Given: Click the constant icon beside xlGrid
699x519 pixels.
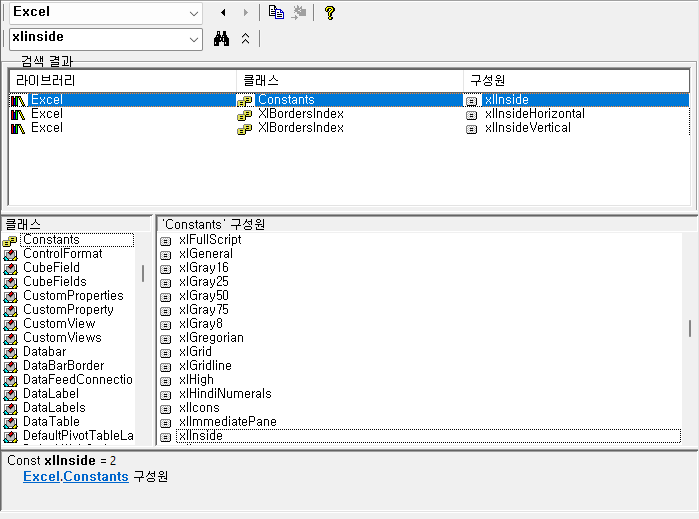Looking at the screenshot, I should coord(165,353).
